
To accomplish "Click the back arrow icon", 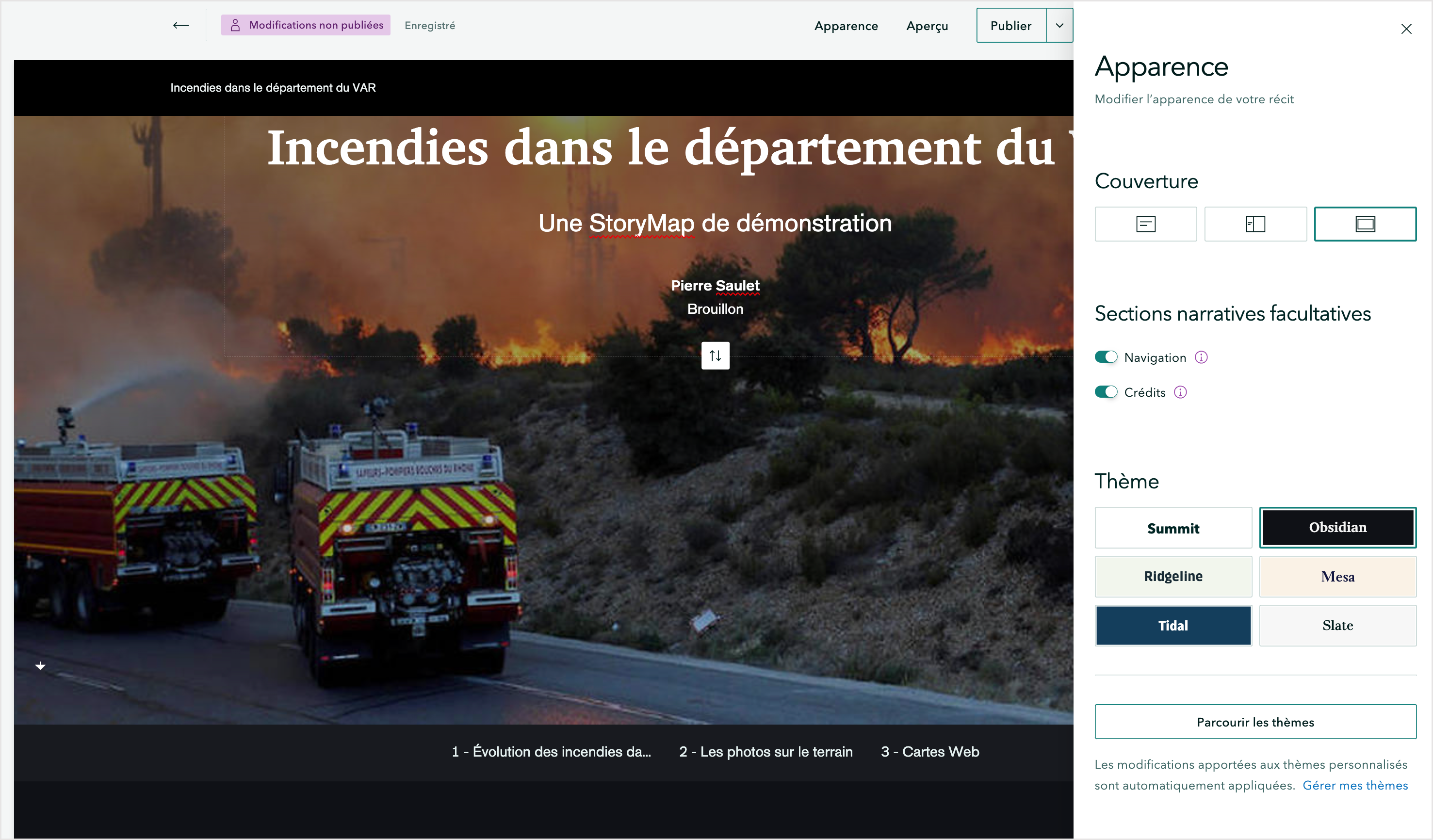I will click(181, 25).
